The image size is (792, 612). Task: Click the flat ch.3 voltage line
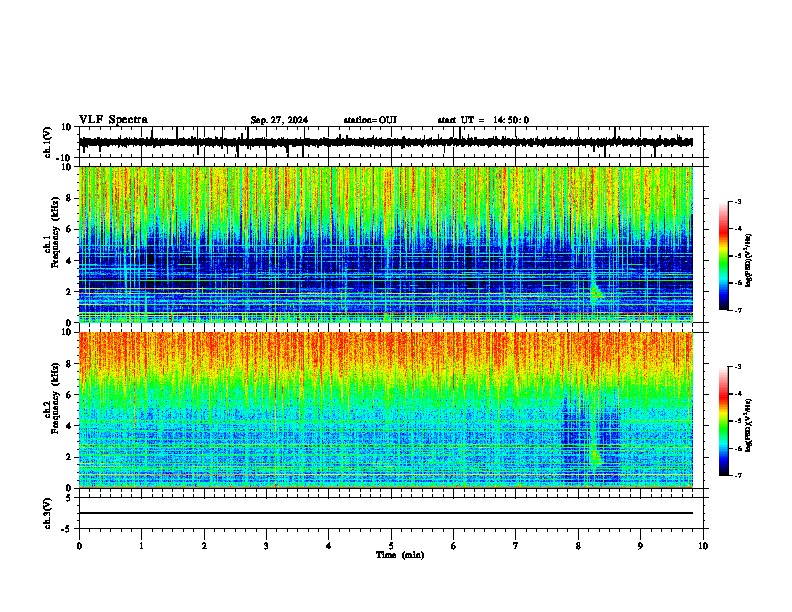click(385, 513)
